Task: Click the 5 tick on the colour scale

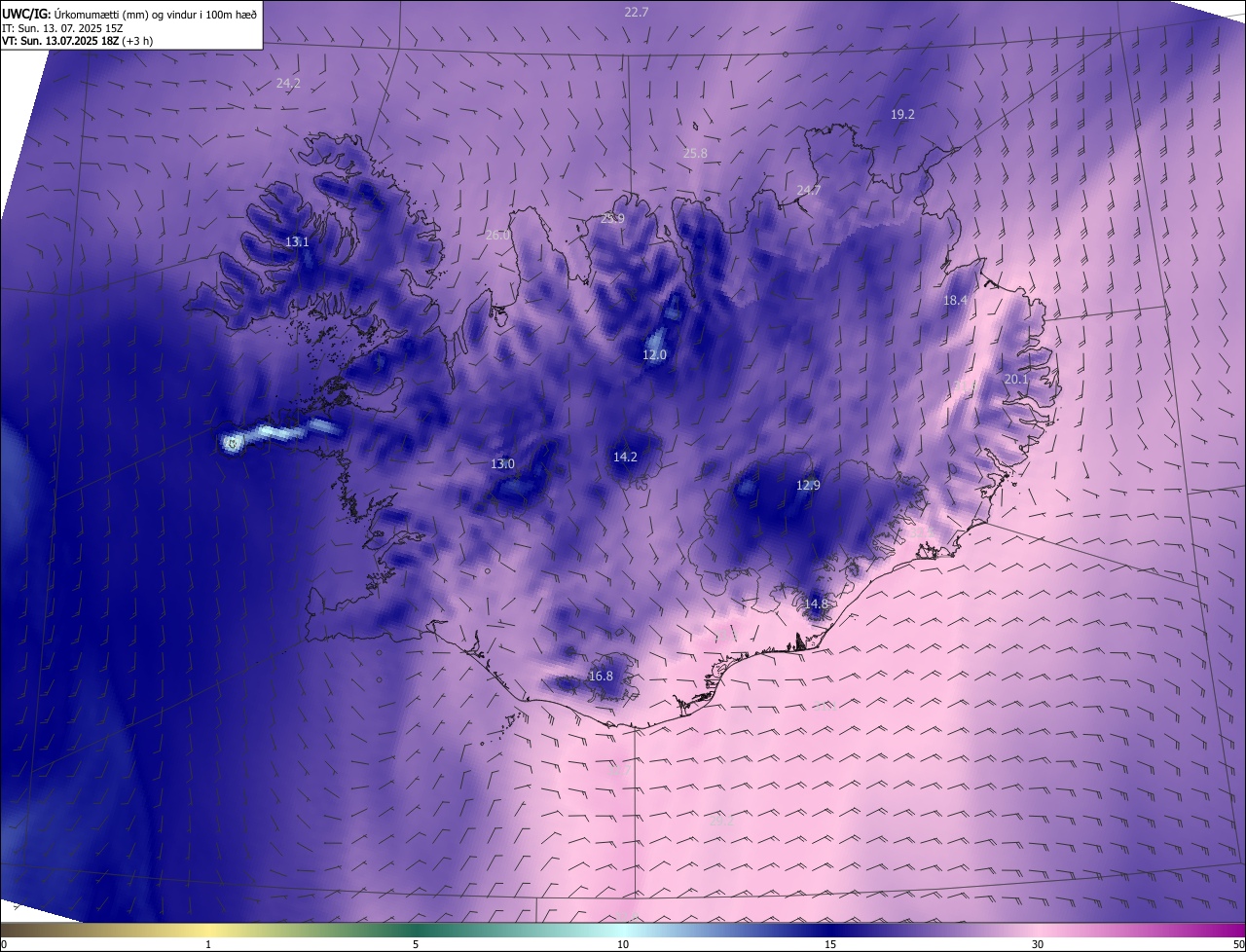Action: coord(416,944)
